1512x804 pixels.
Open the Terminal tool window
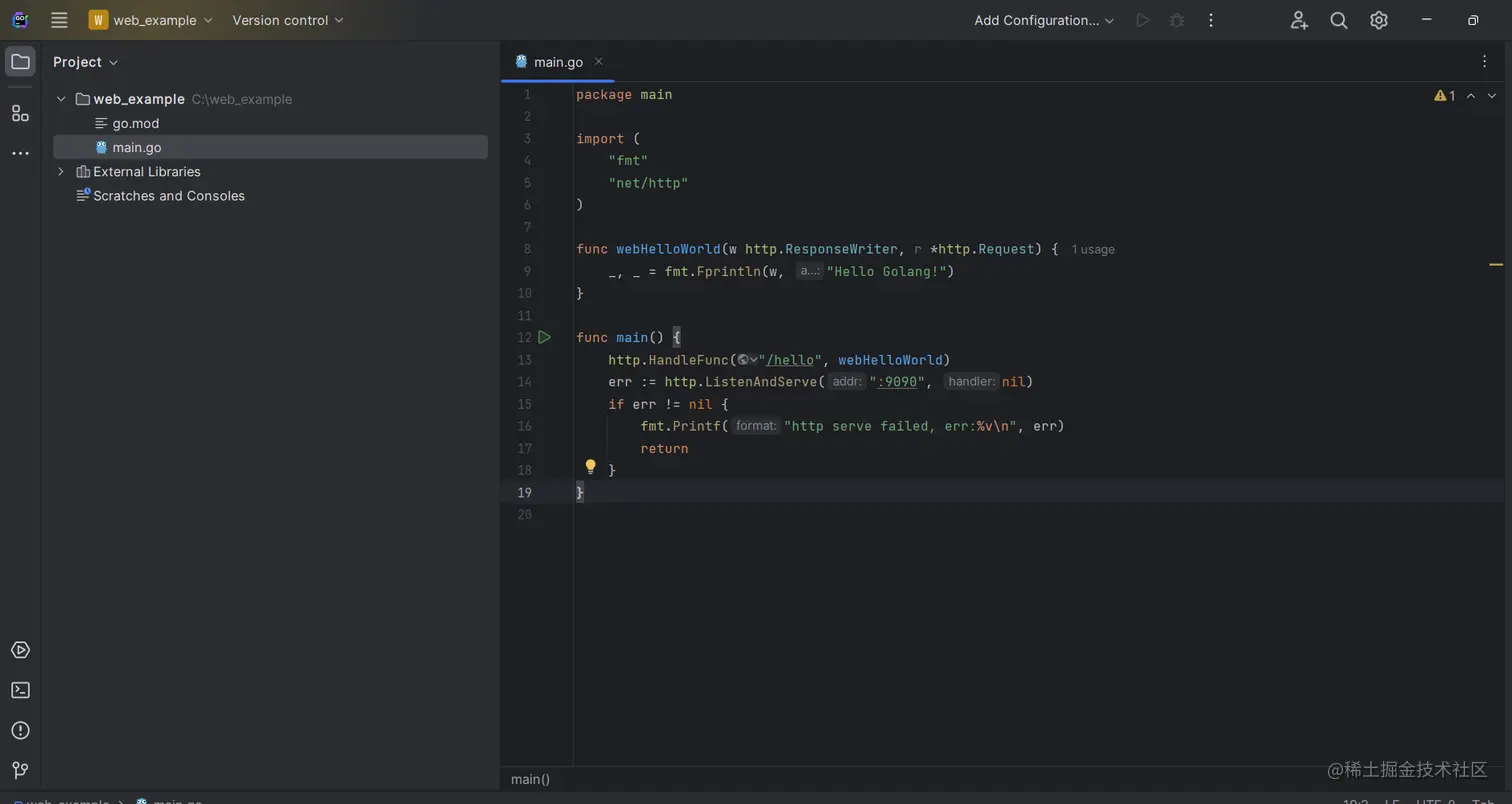20,690
